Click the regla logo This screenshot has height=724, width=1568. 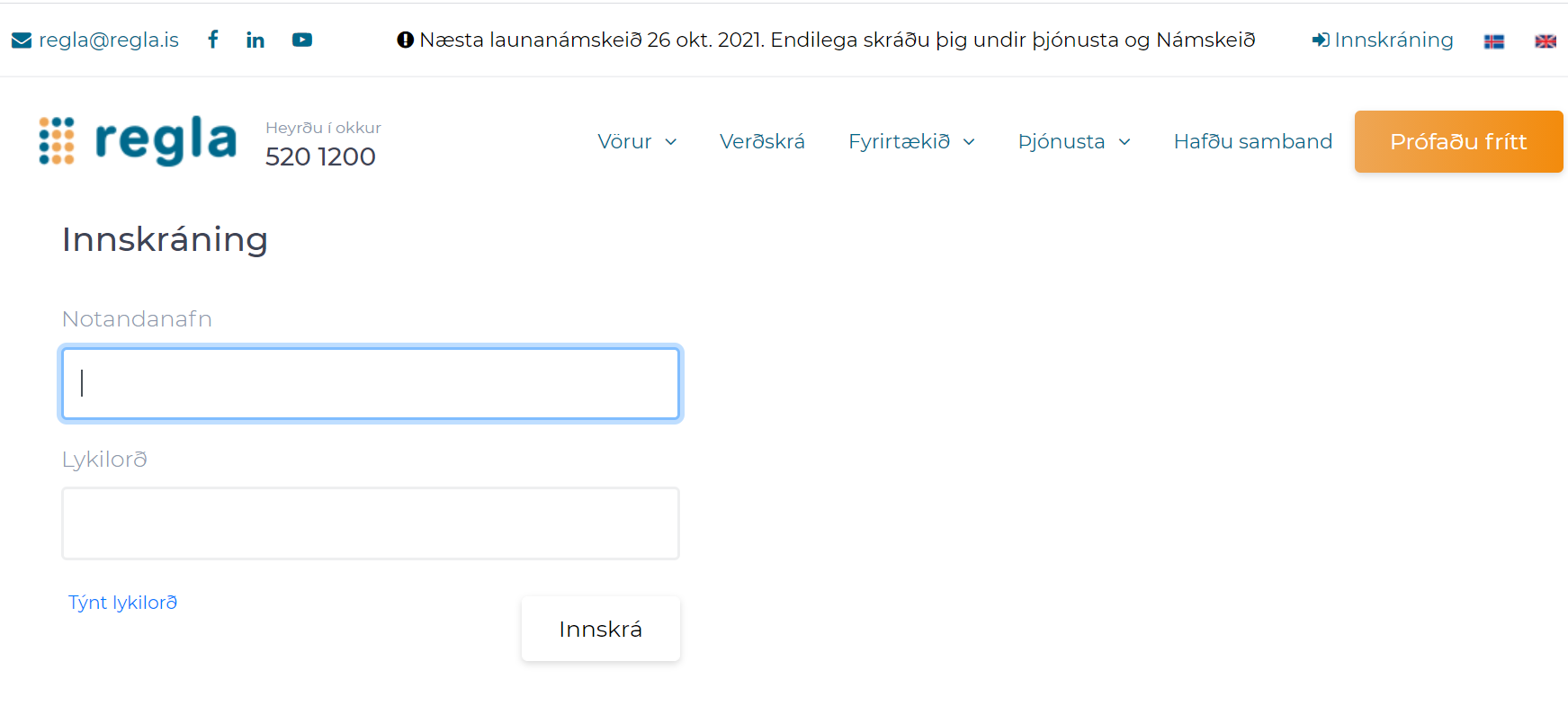click(x=138, y=141)
